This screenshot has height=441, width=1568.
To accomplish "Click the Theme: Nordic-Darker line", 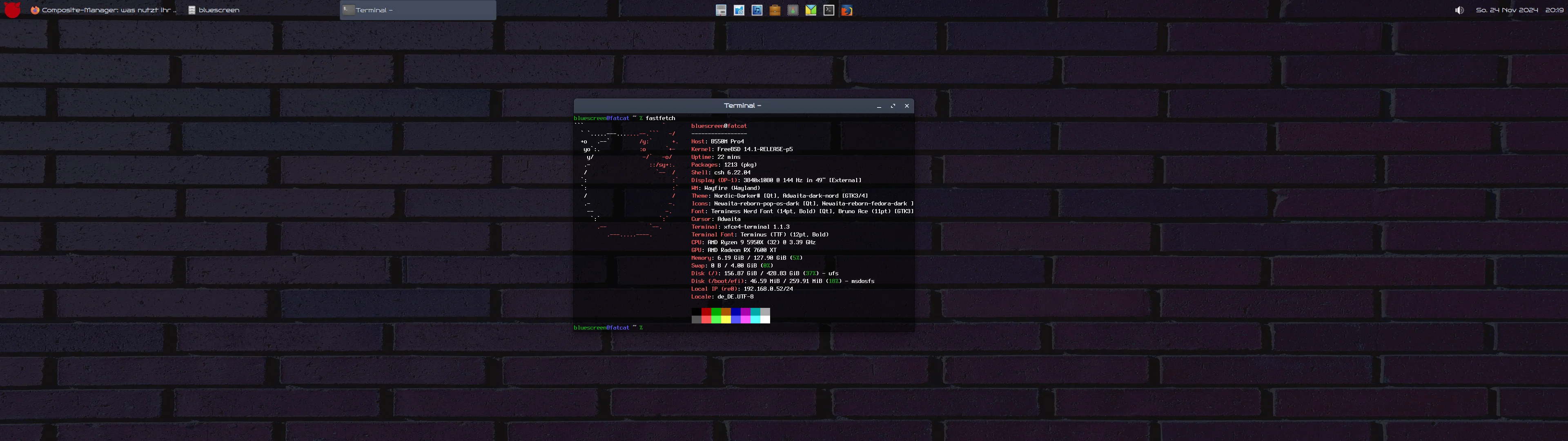I will 780,196.
